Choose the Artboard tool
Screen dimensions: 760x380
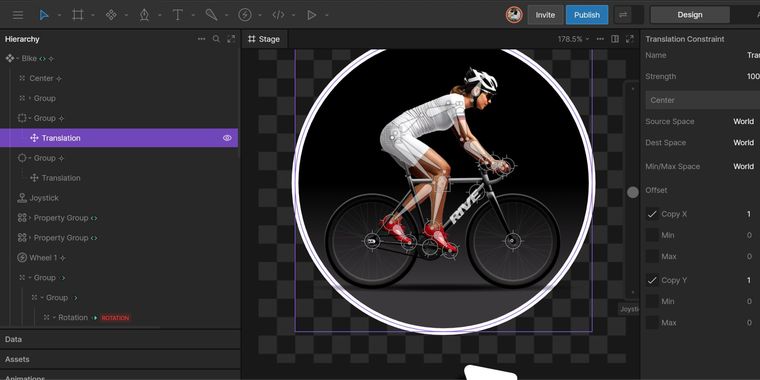click(78, 15)
